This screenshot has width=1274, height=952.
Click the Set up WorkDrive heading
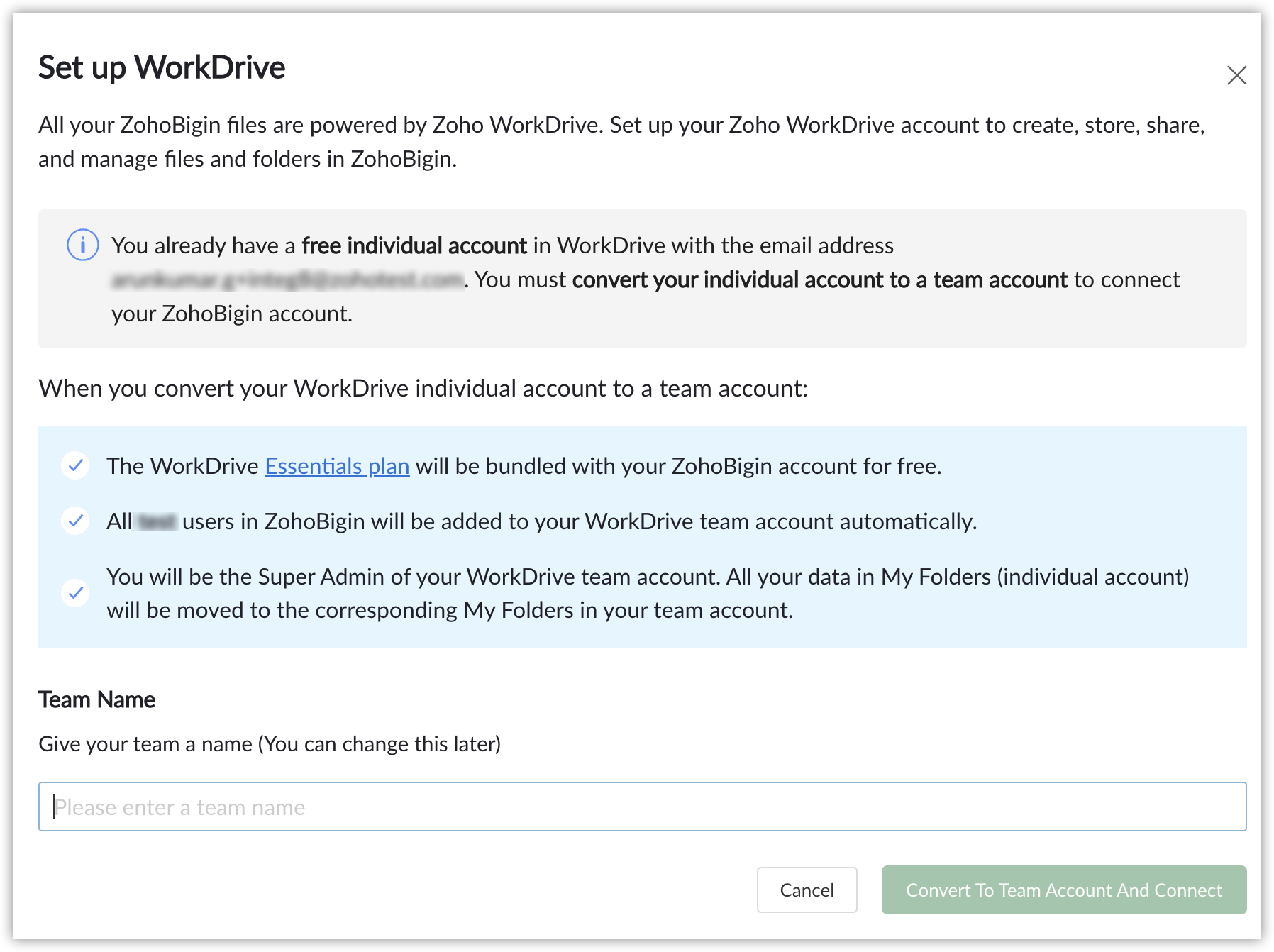[162, 68]
